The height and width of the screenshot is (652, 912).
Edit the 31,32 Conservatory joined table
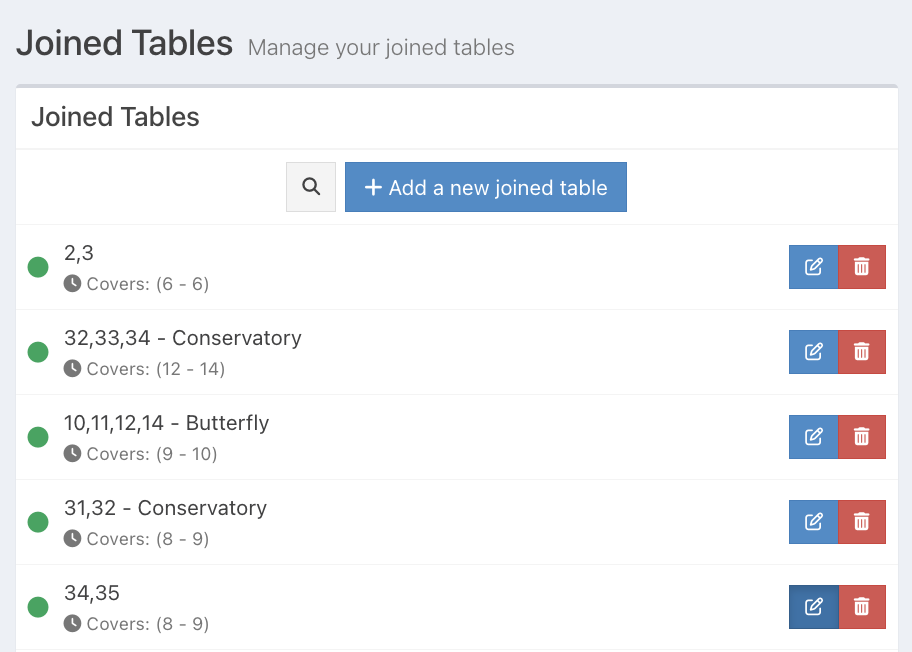click(813, 522)
